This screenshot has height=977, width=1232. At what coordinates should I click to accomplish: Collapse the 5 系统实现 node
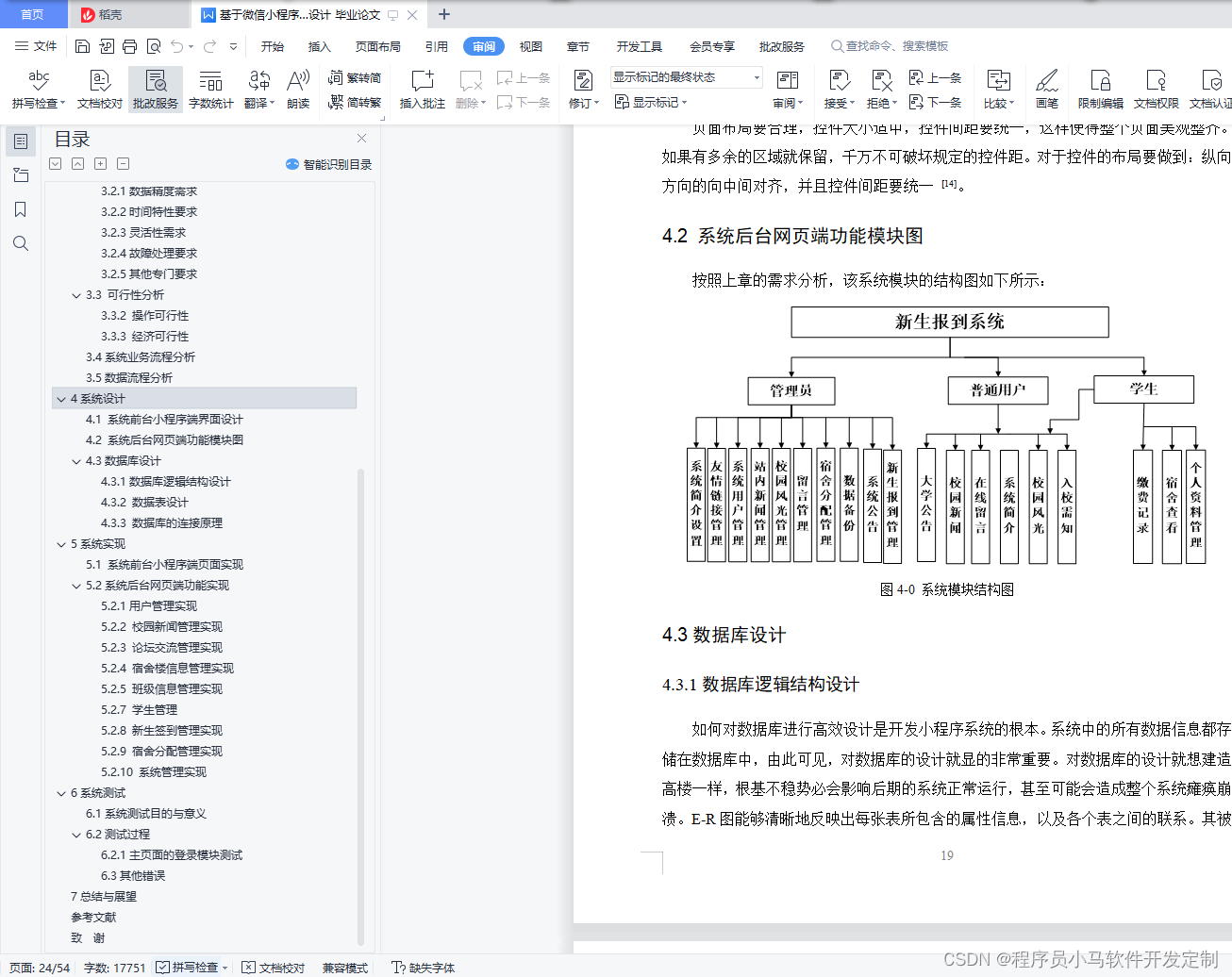coord(61,544)
